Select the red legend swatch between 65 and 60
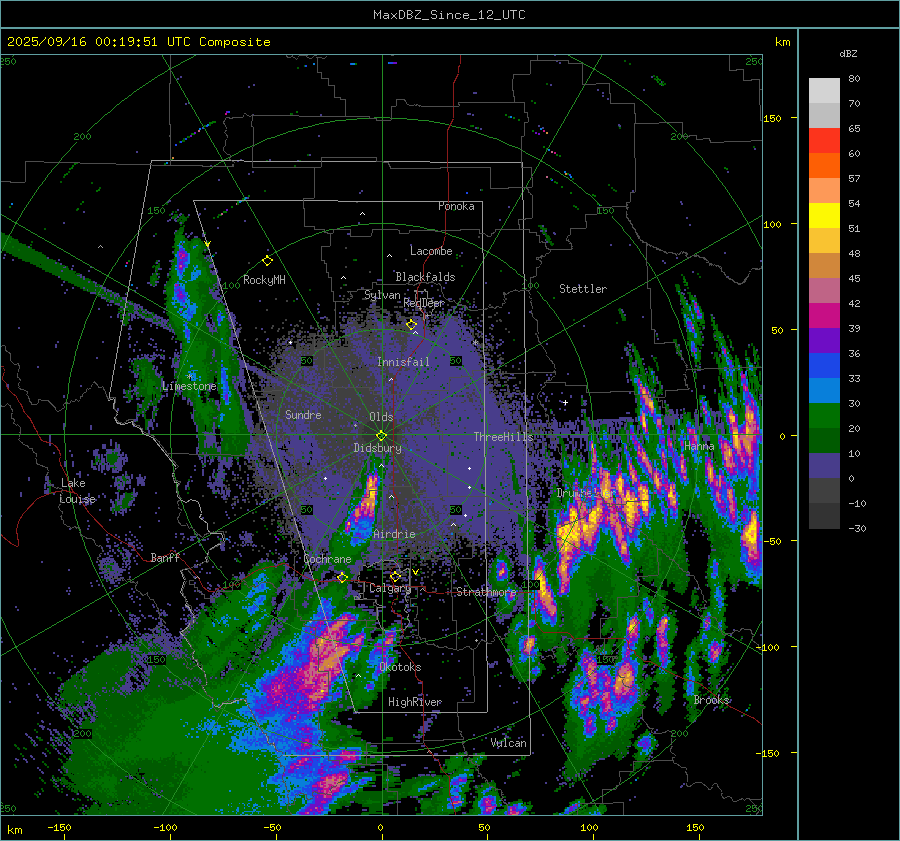The width and height of the screenshot is (900, 841). click(824, 140)
